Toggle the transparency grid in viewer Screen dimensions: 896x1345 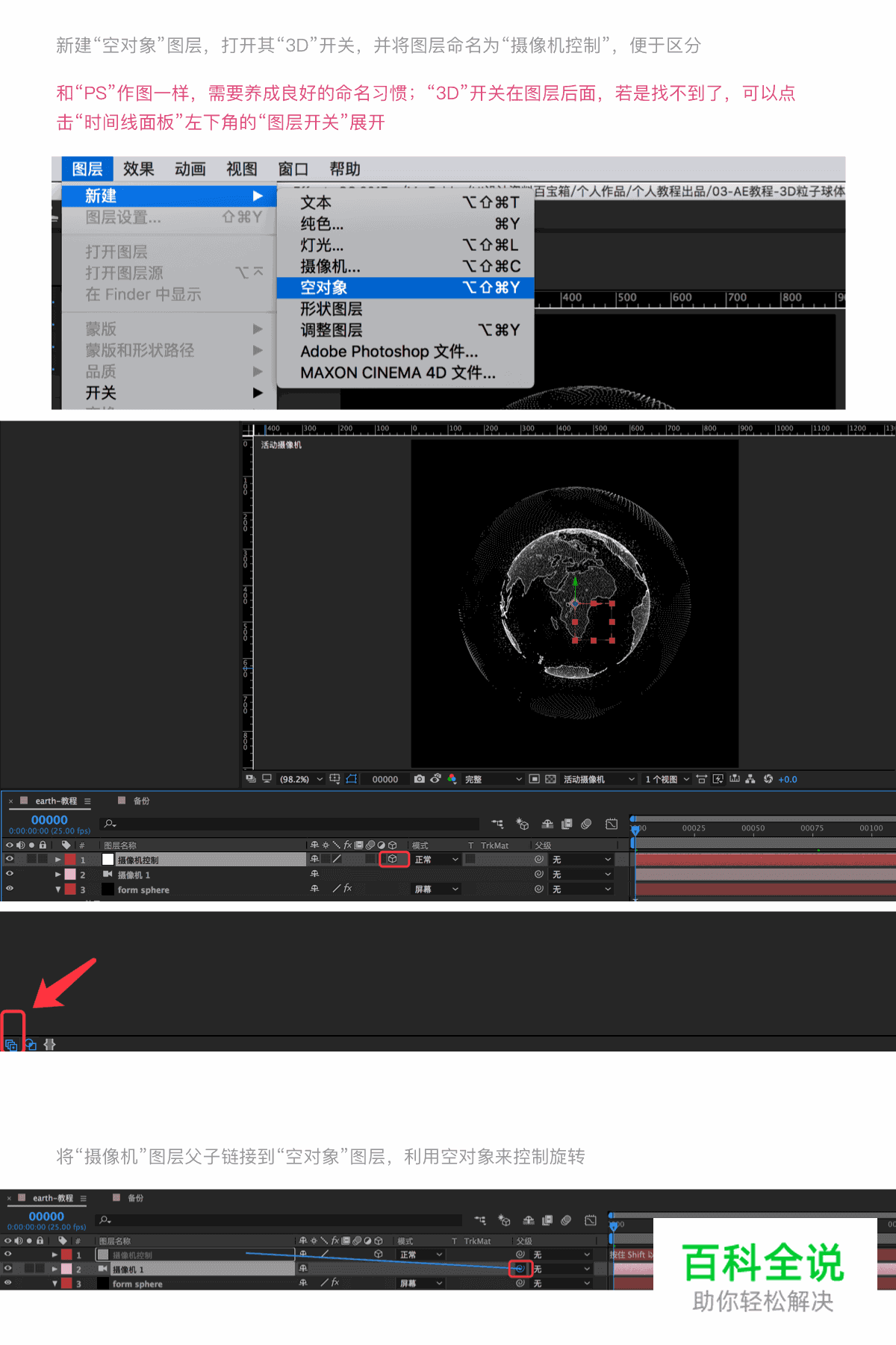click(x=550, y=779)
